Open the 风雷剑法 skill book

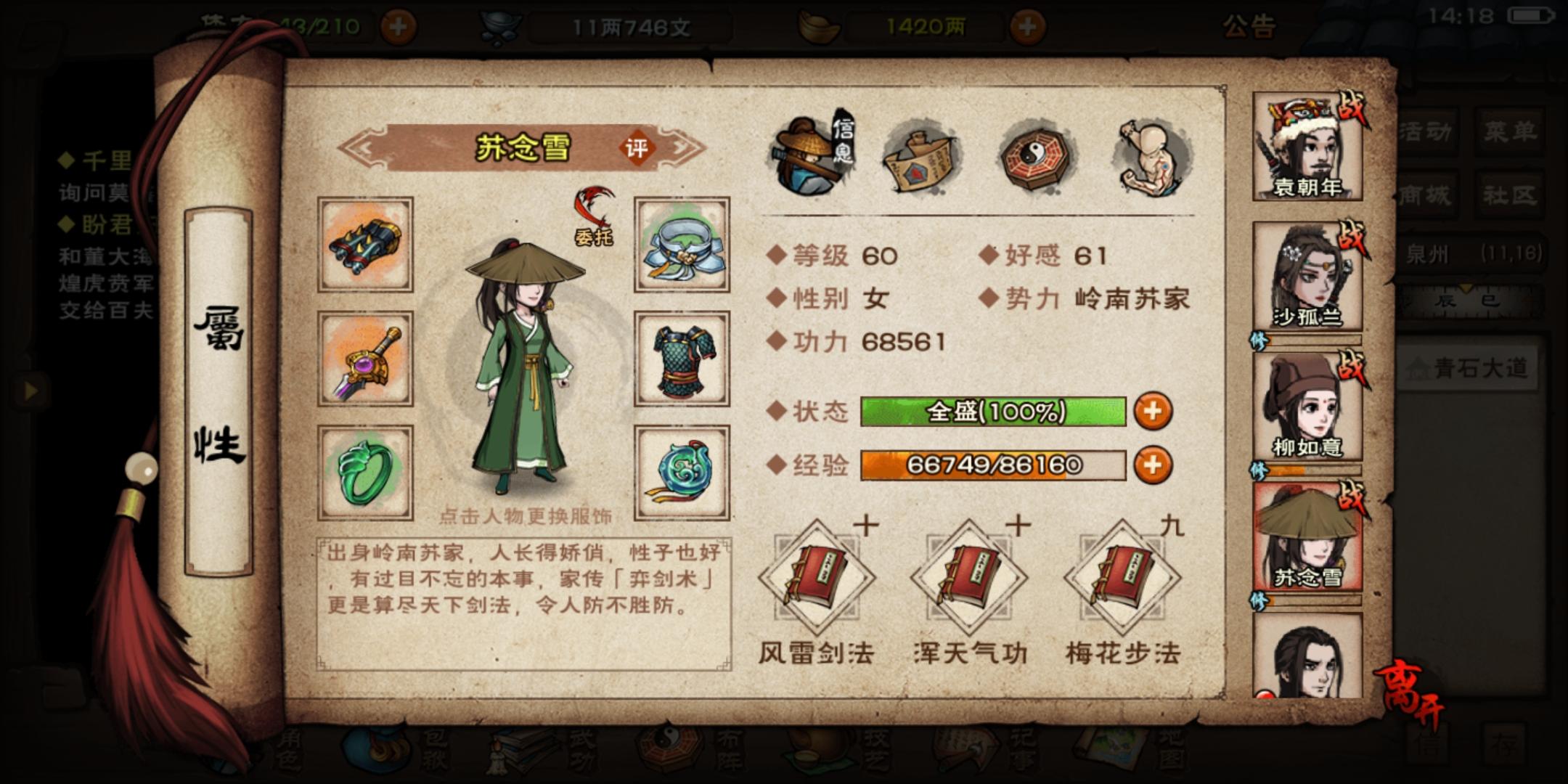[817, 578]
